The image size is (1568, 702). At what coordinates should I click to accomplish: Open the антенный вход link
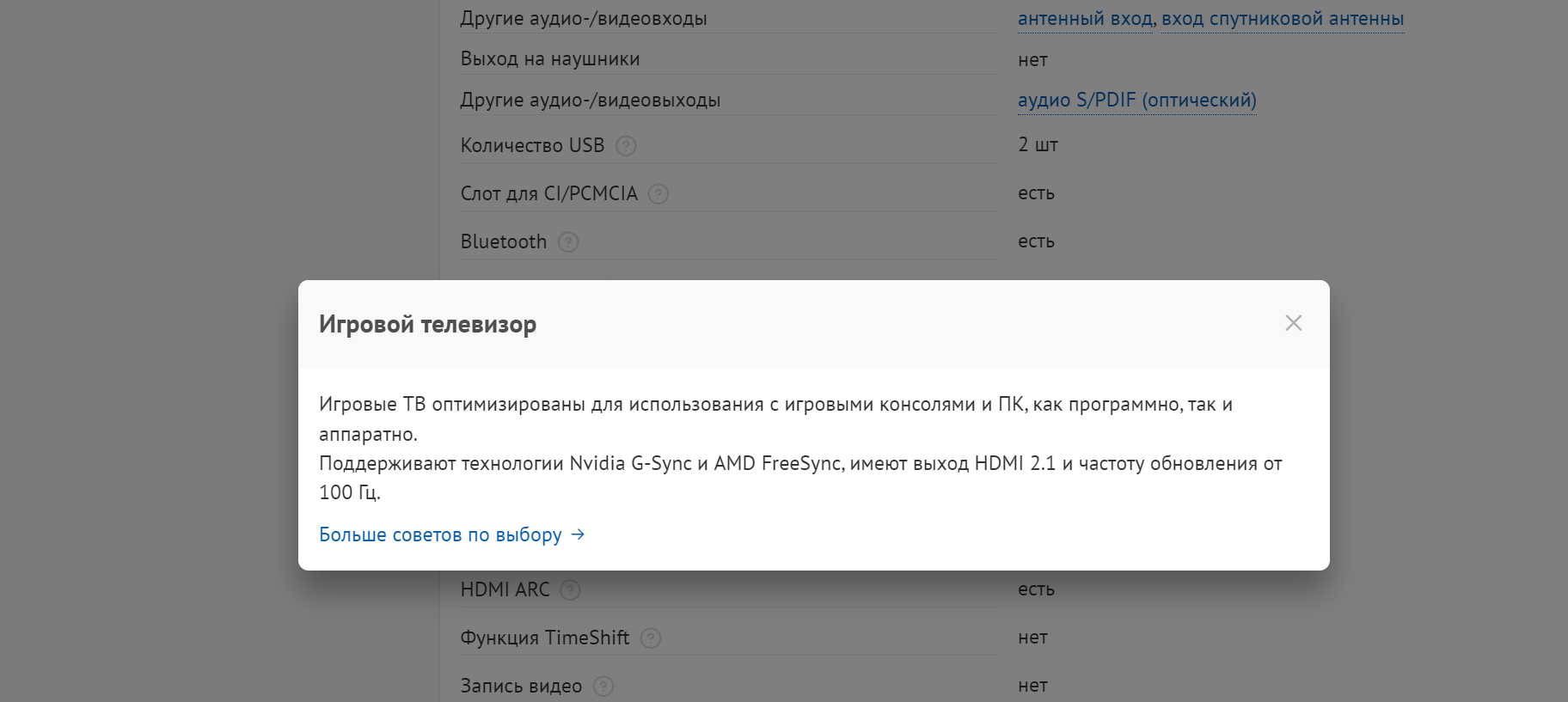click(1085, 17)
